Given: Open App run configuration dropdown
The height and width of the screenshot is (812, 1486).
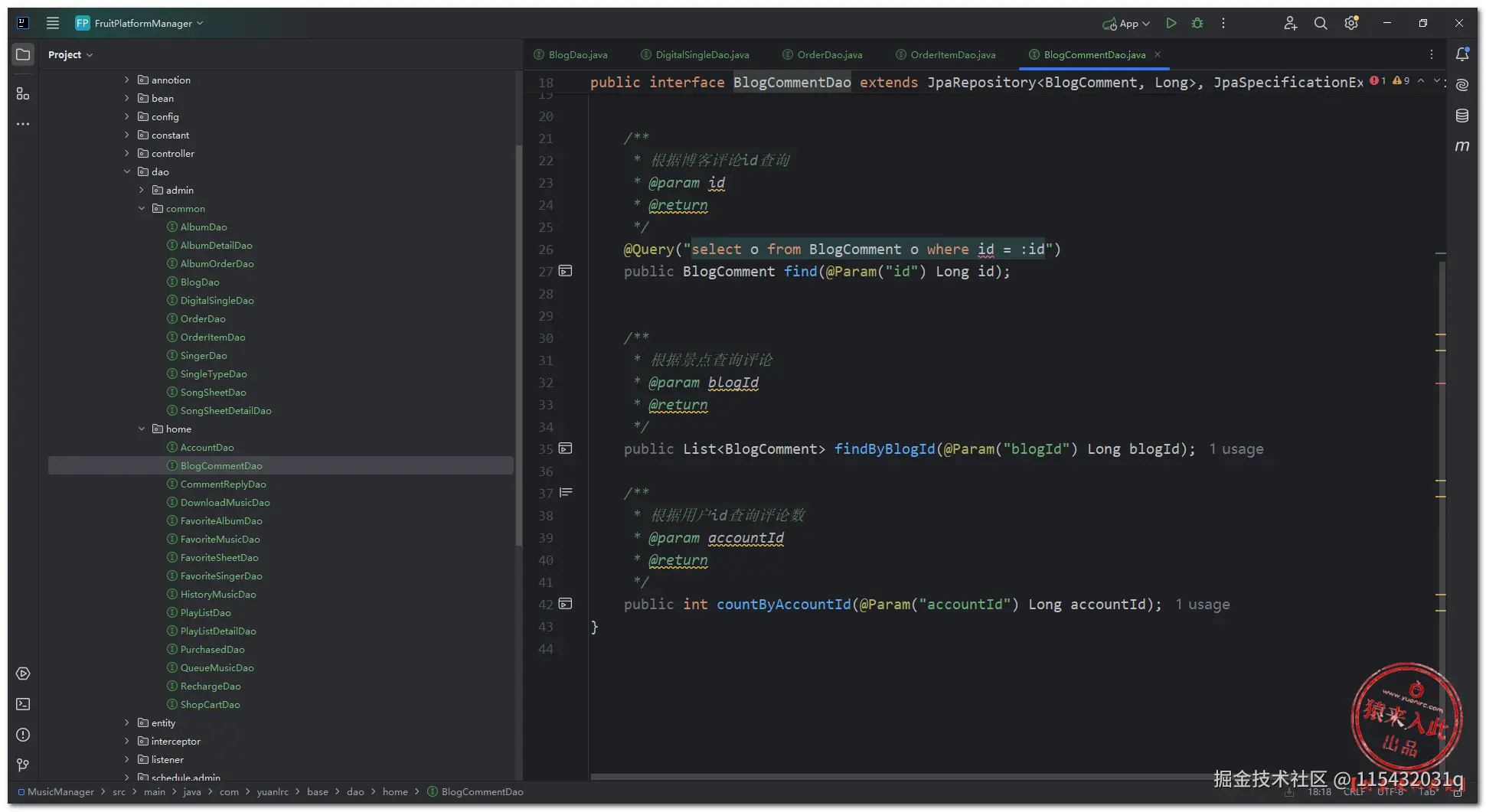Looking at the screenshot, I should (x=1126, y=23).
